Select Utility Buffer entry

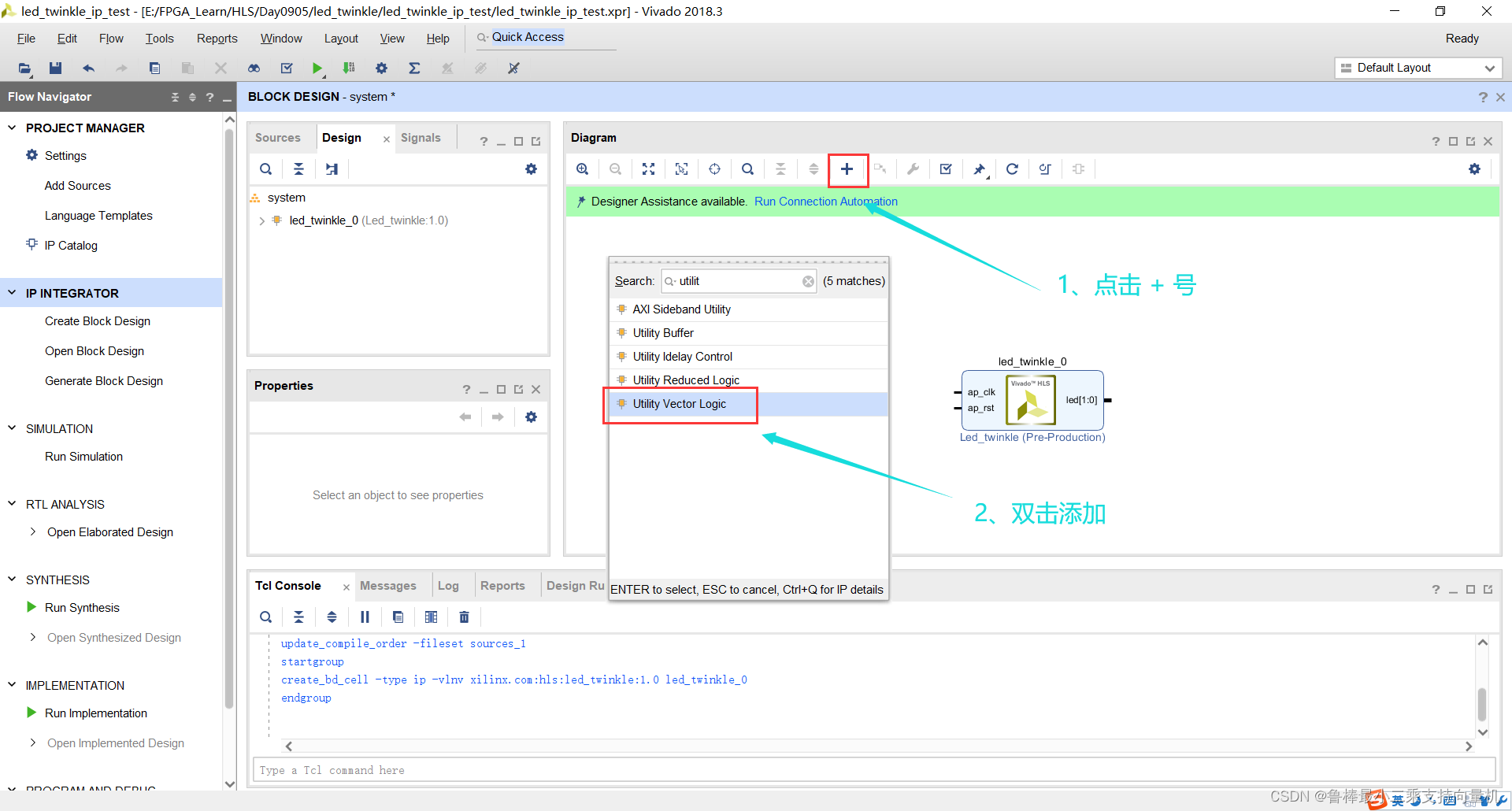click(749, 333)
